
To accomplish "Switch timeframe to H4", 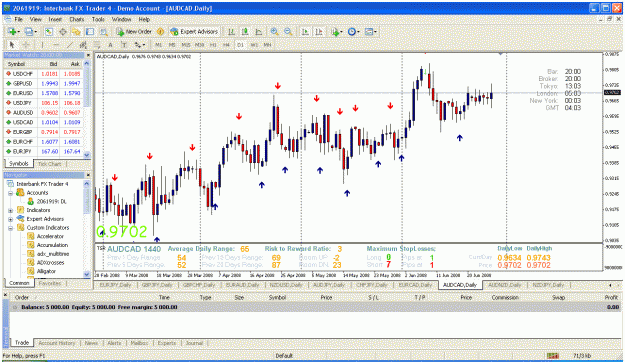I will 226,45.
